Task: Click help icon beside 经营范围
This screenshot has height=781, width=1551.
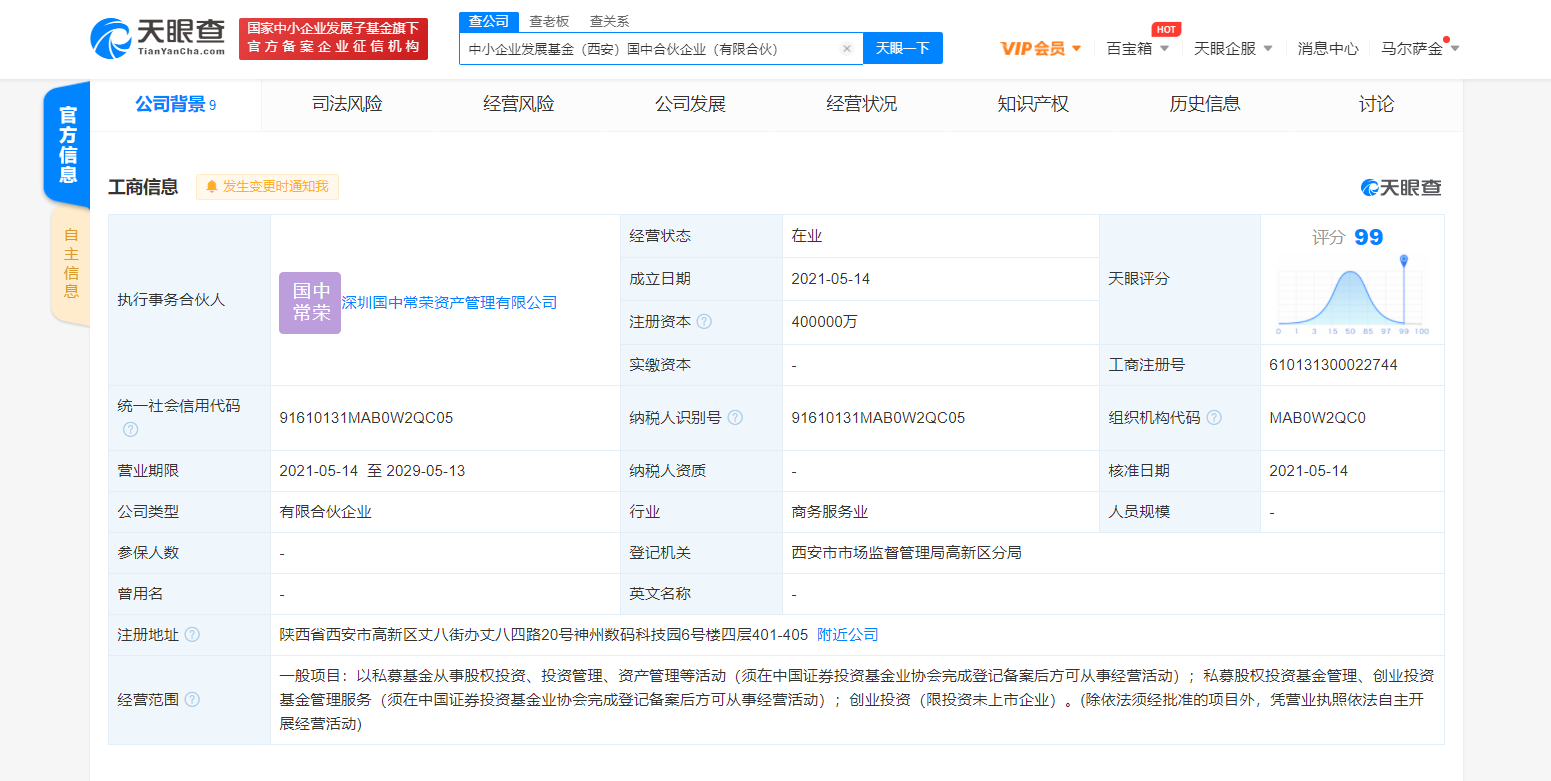Action: point(192,699)
